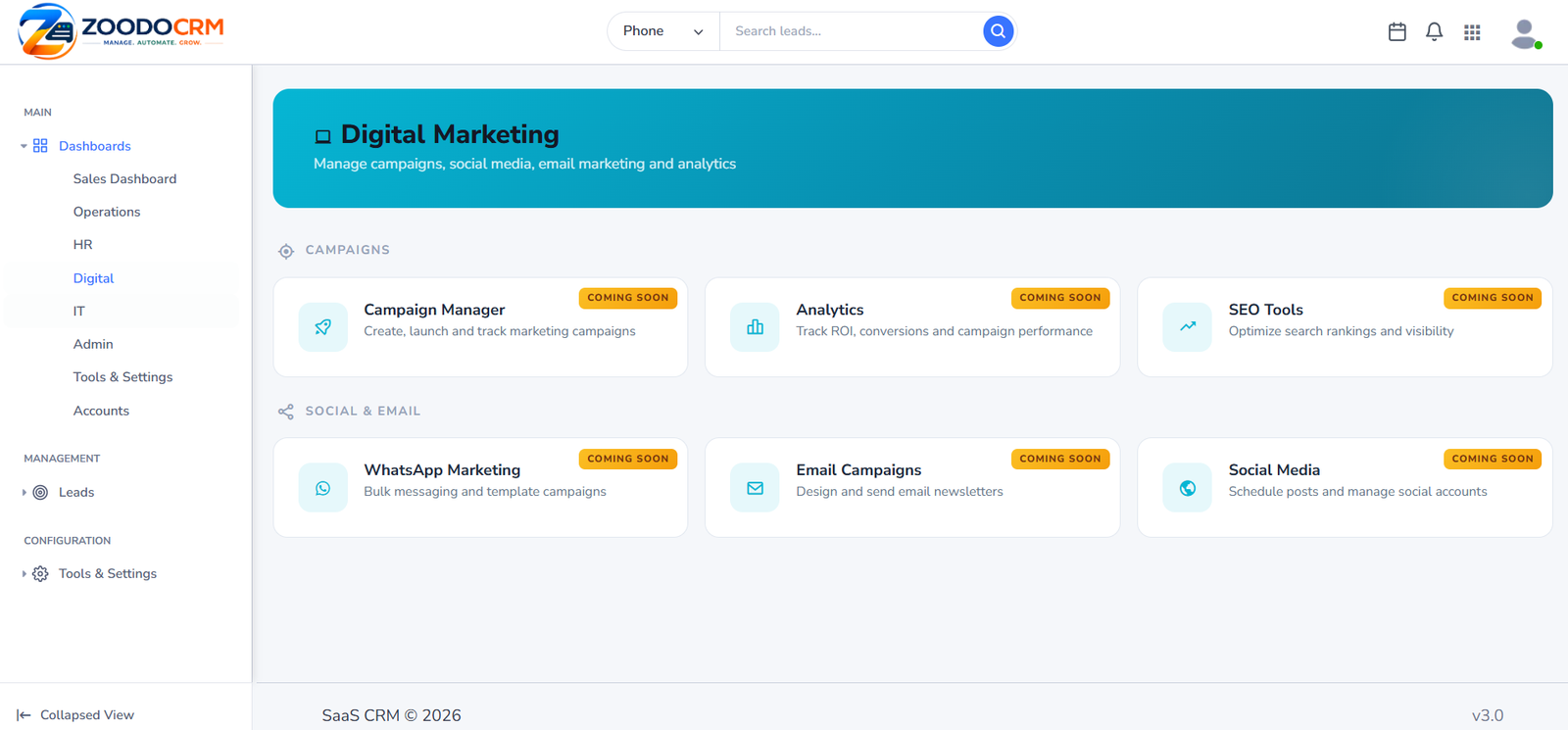Image resolution: width=1568 pixels, height=730 pixels.
Task: Click the Campaign Manager rocket icon
Action: 322,327
